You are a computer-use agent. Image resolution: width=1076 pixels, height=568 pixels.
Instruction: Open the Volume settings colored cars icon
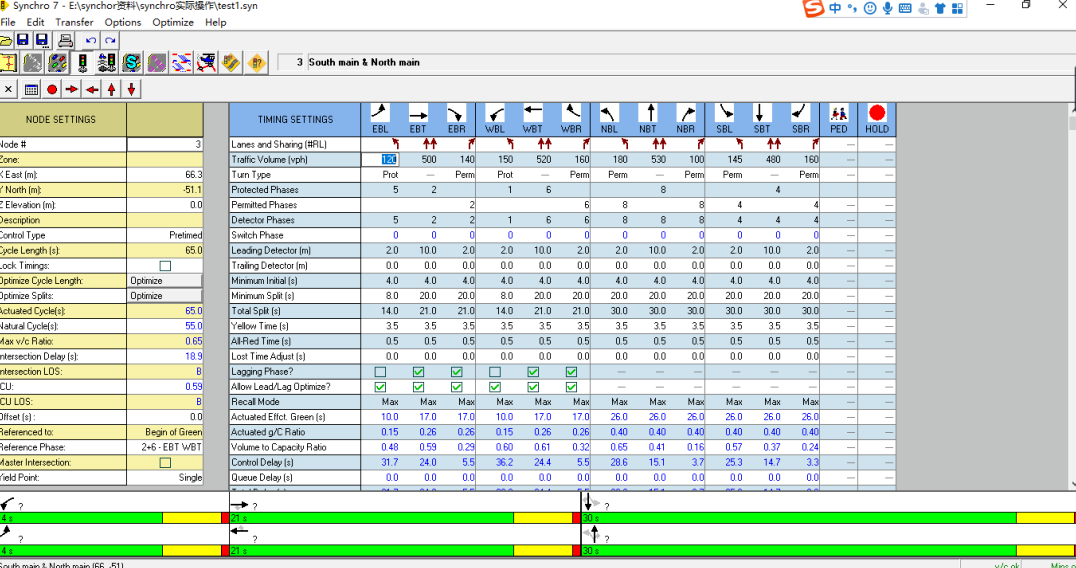(x=57, y=62)
